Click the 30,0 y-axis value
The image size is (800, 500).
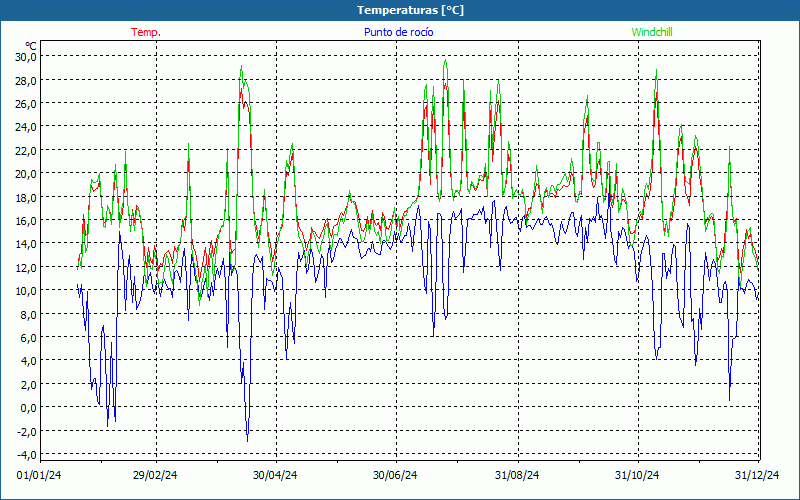(26, 57)
